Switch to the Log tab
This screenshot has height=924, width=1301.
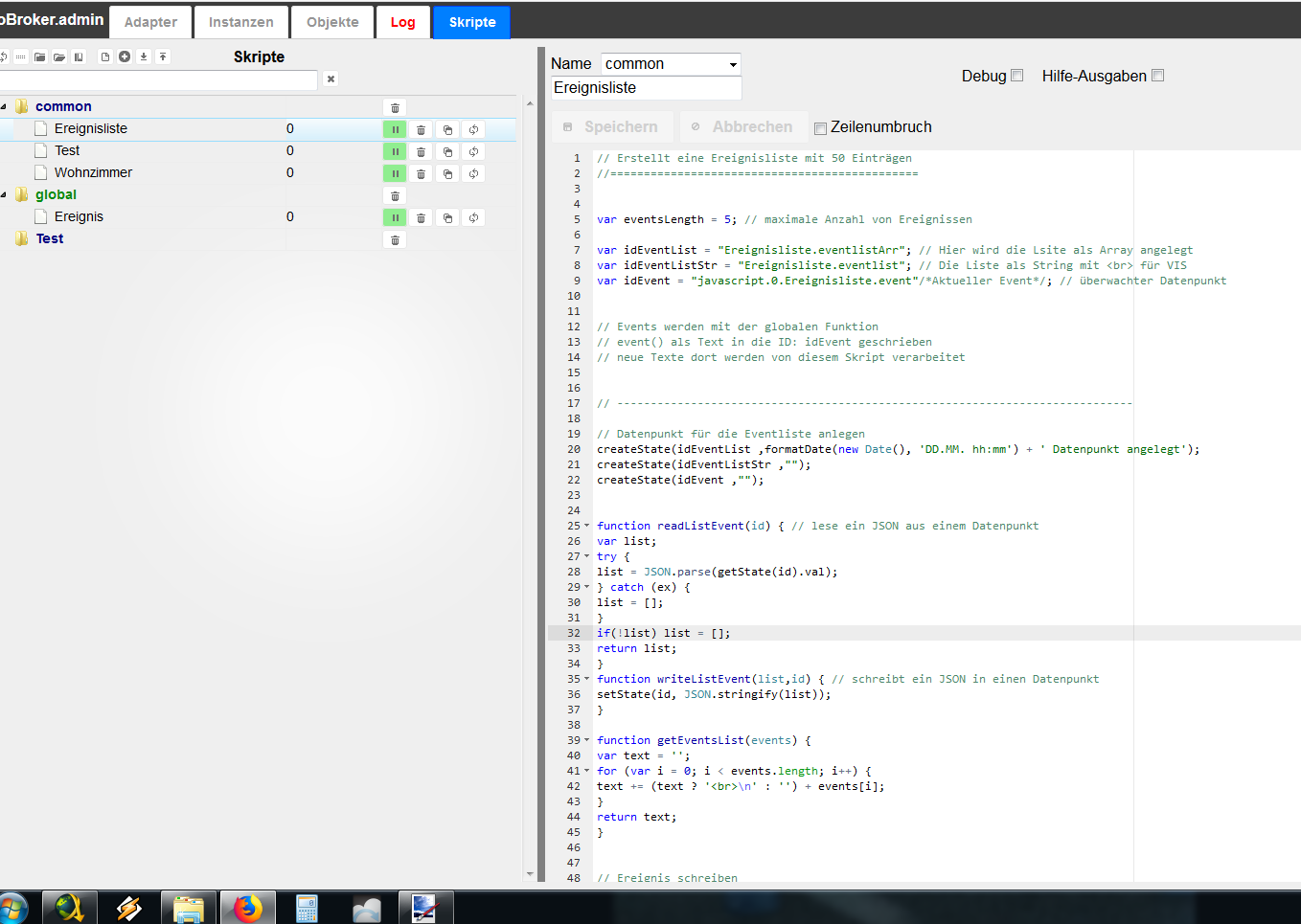(x=403, y=22)
